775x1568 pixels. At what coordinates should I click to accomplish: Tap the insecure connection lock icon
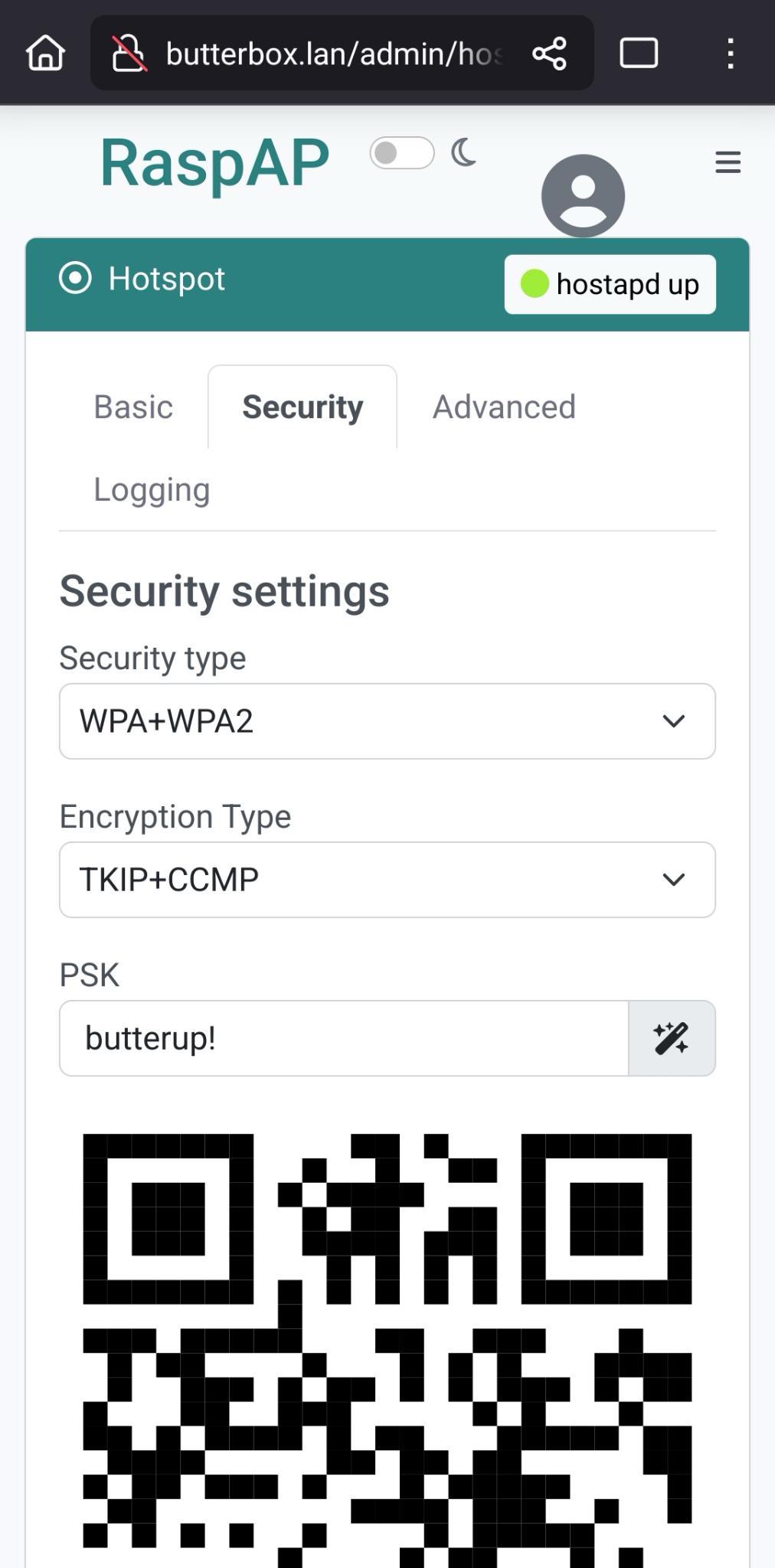tap(129, 54)
